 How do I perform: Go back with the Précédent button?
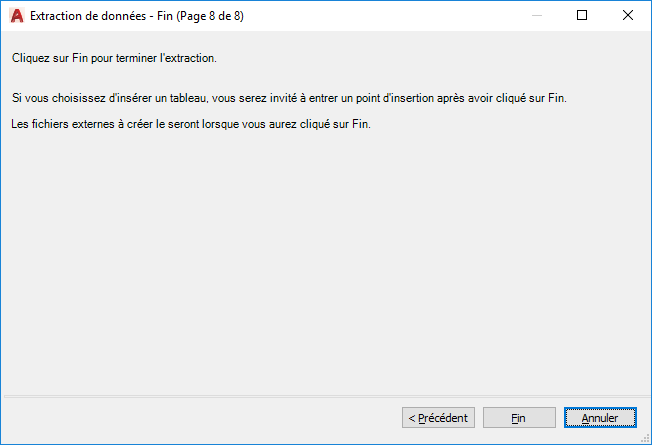point(438,417)
